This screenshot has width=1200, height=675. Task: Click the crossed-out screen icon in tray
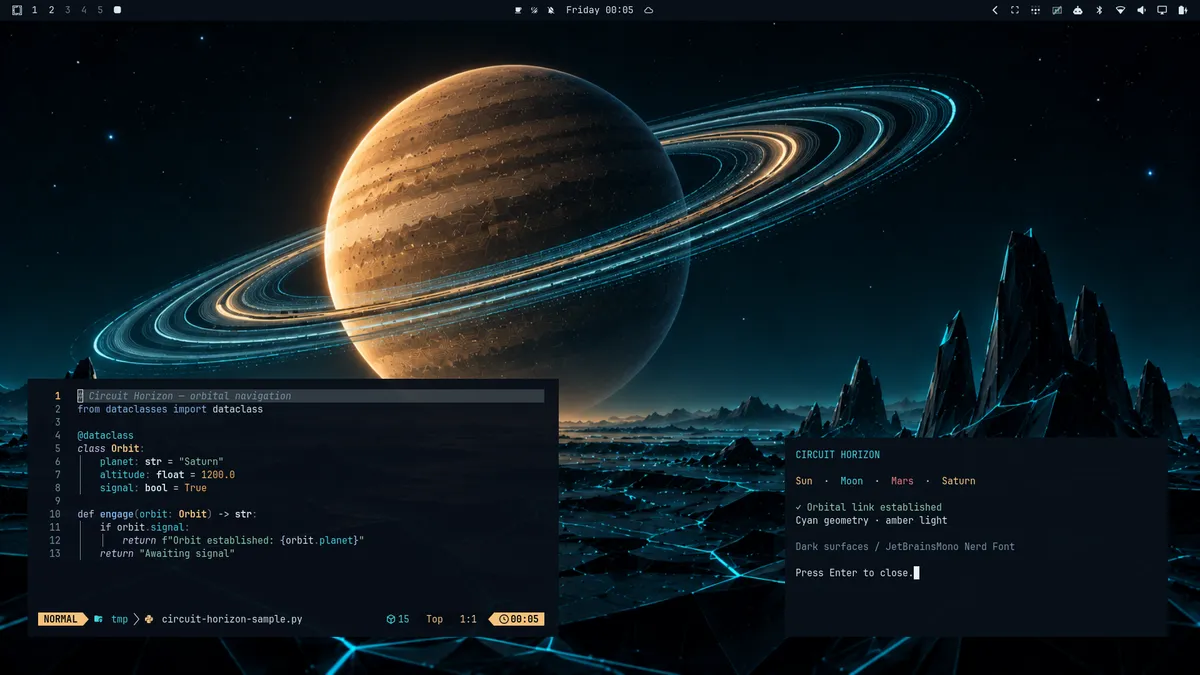click(x=1057, y=10)
